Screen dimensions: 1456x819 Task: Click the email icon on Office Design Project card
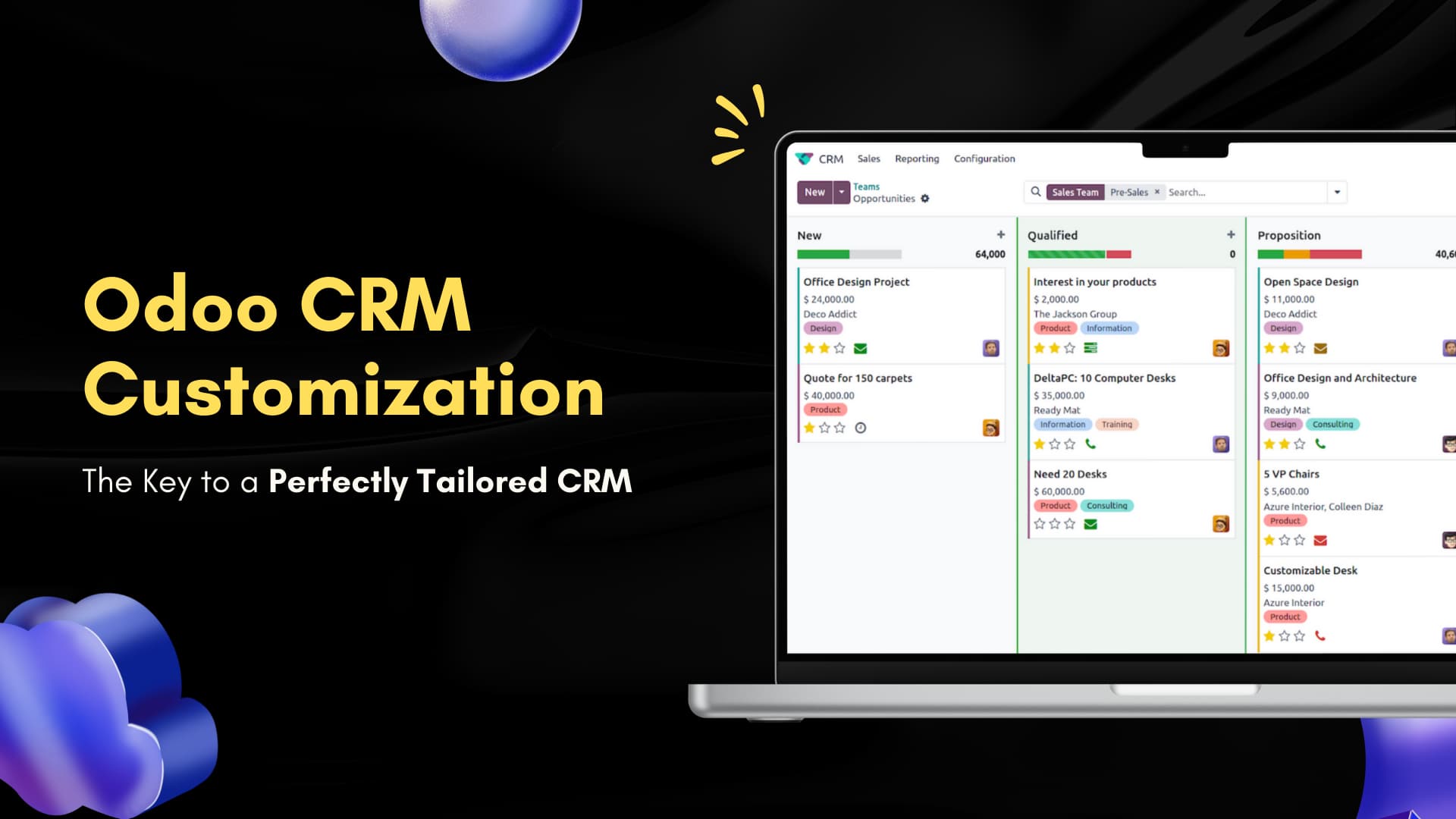click(859, 347)
